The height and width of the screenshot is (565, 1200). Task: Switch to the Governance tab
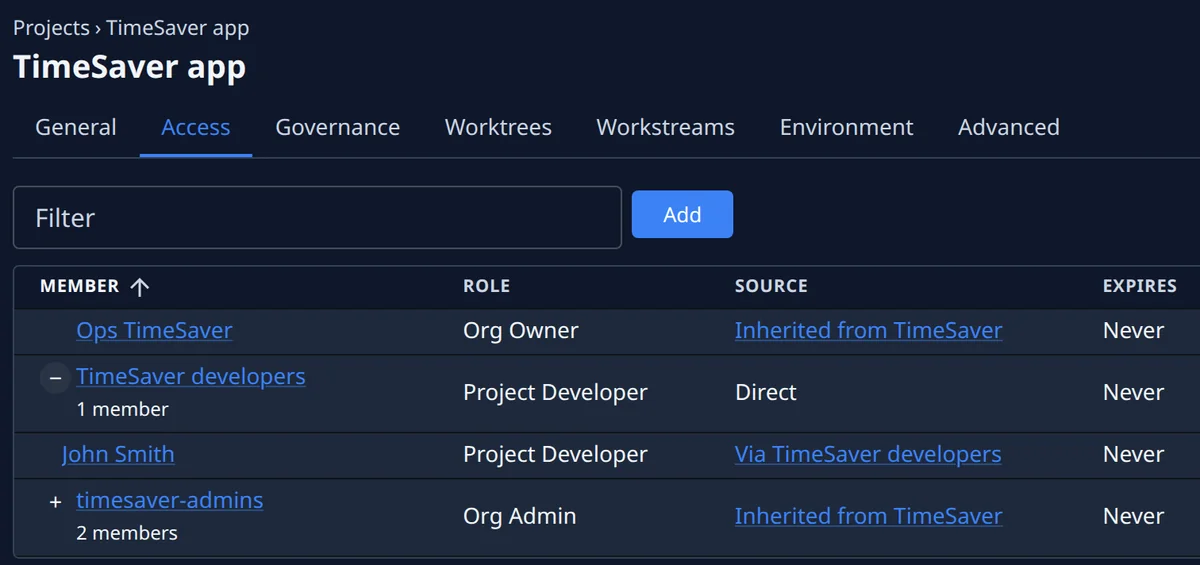pos(338,127)
